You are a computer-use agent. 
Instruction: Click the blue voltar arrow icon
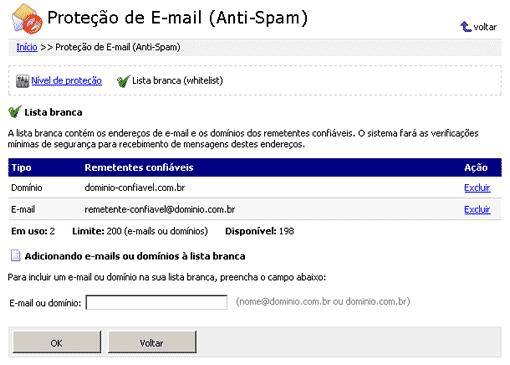click(x=466, y=27)
